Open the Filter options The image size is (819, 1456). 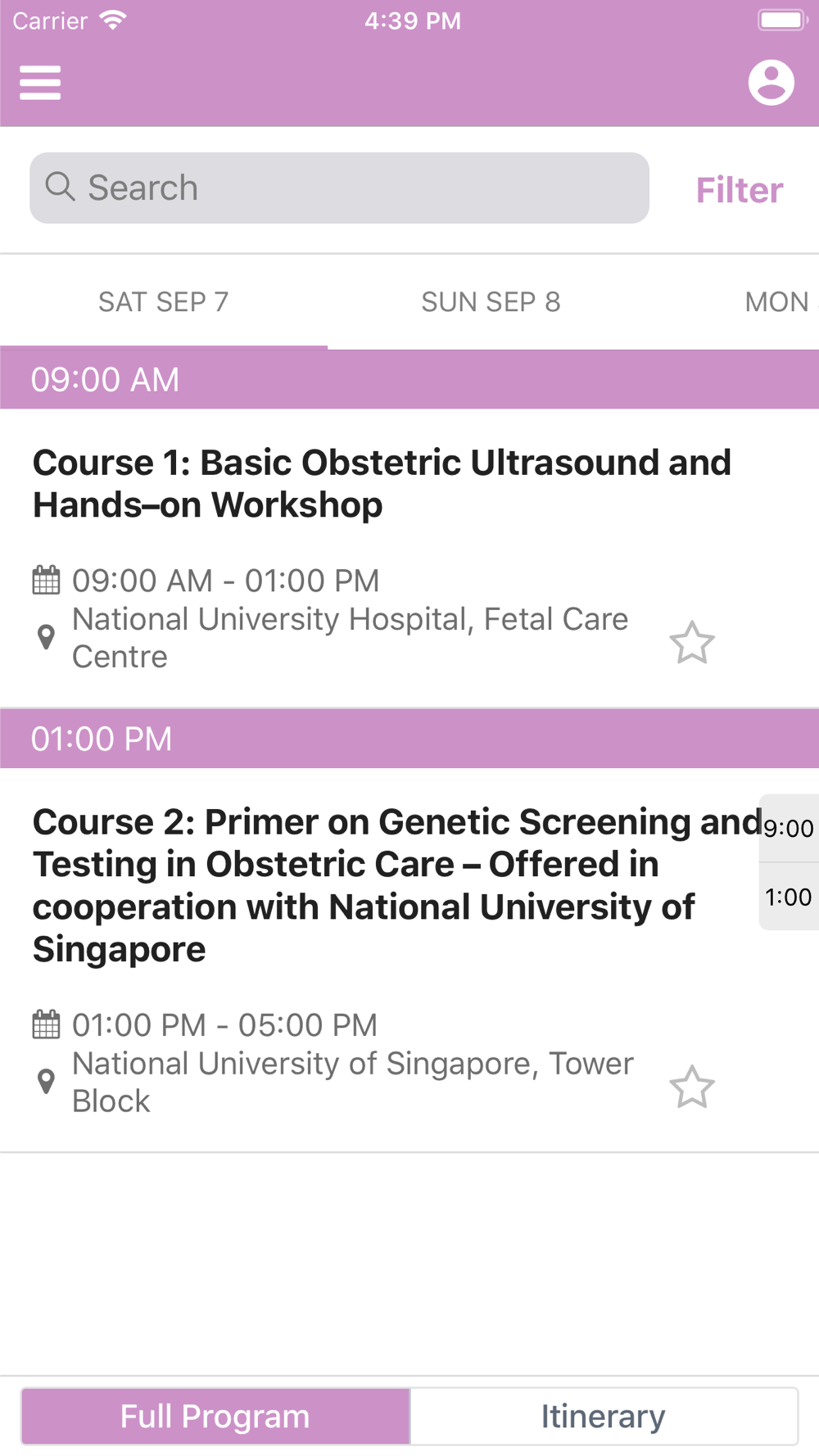click(739, 190)
